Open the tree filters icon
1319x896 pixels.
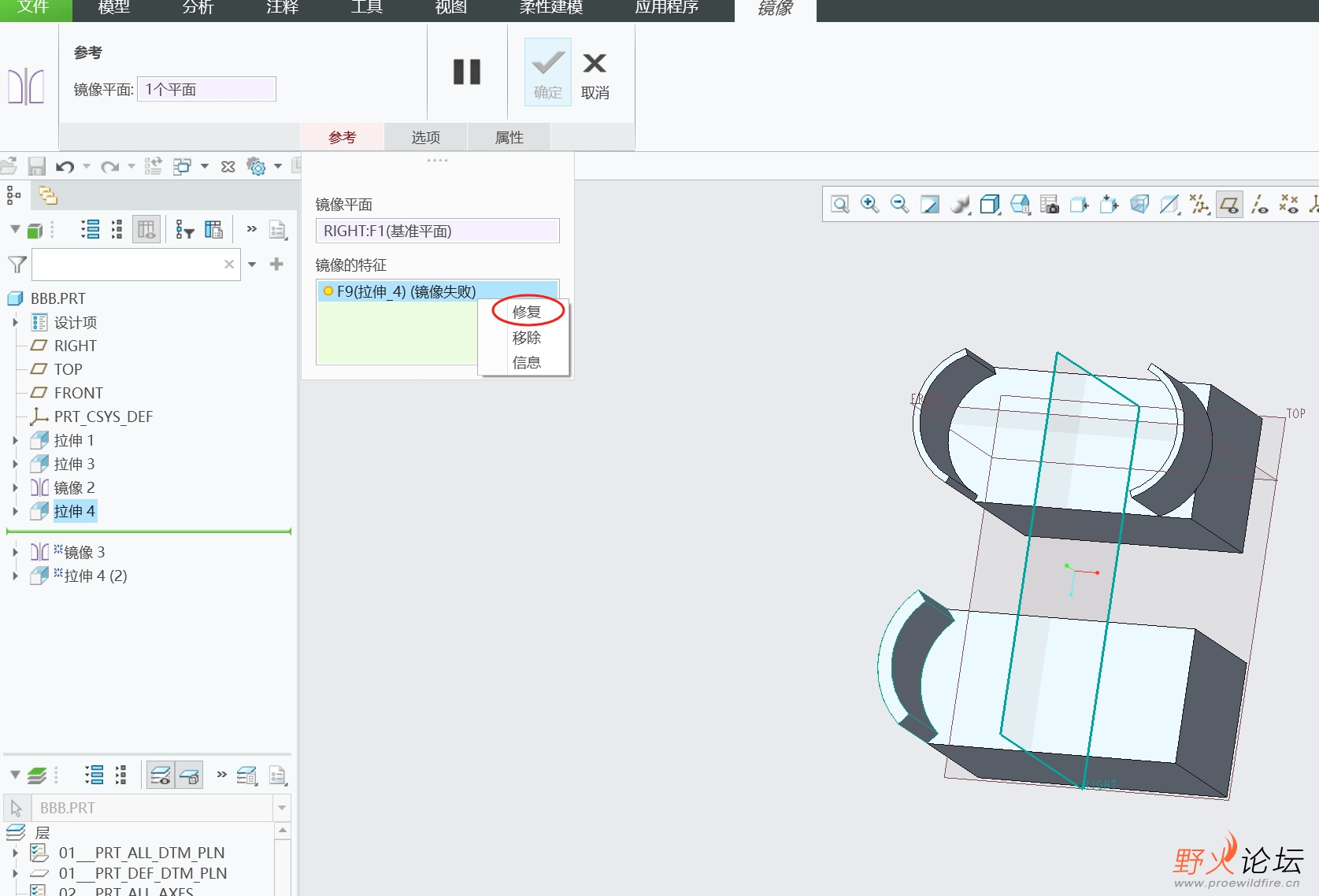pos(185,229)
